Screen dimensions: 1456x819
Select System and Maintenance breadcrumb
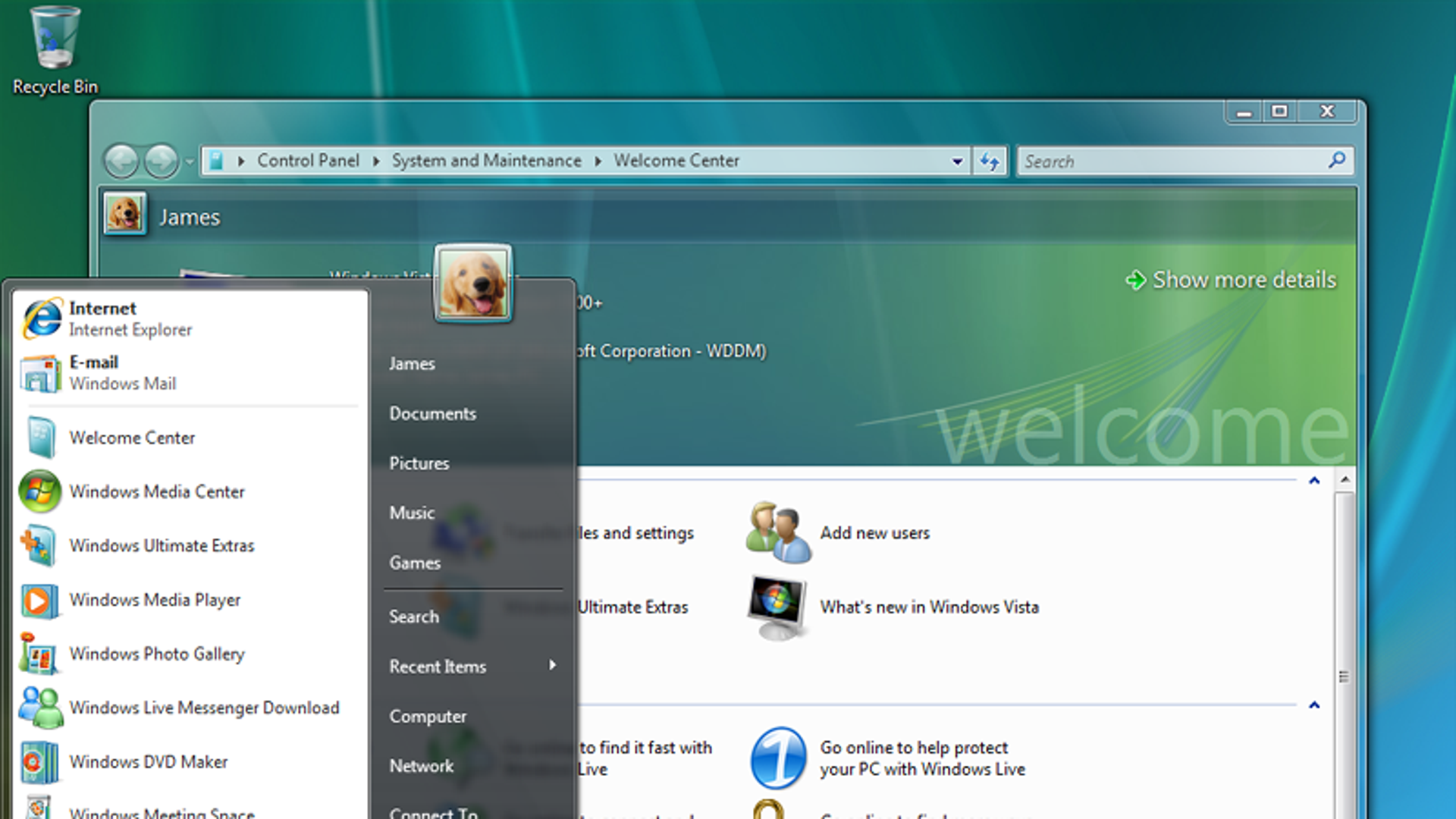pyautogui.click(x=486, y=161)
